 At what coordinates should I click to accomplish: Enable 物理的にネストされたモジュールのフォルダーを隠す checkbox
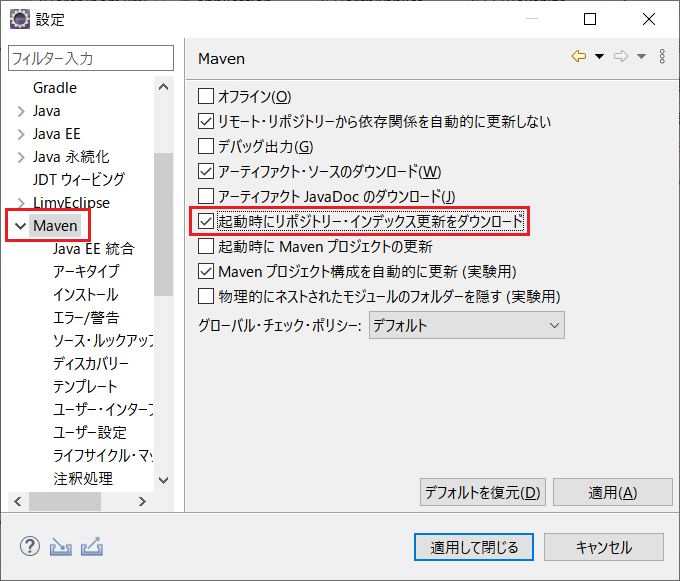coord(206,297)
